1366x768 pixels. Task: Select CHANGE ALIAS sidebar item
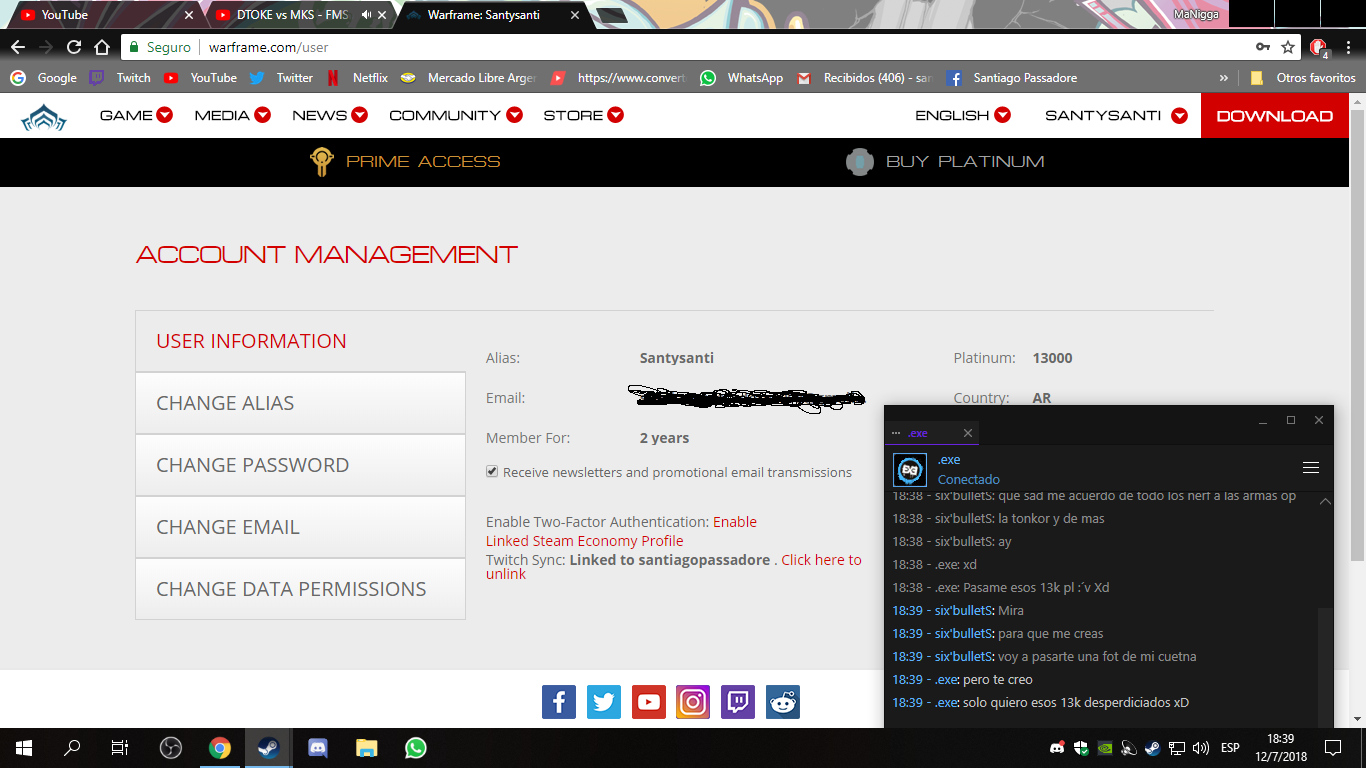coord(300,403)
